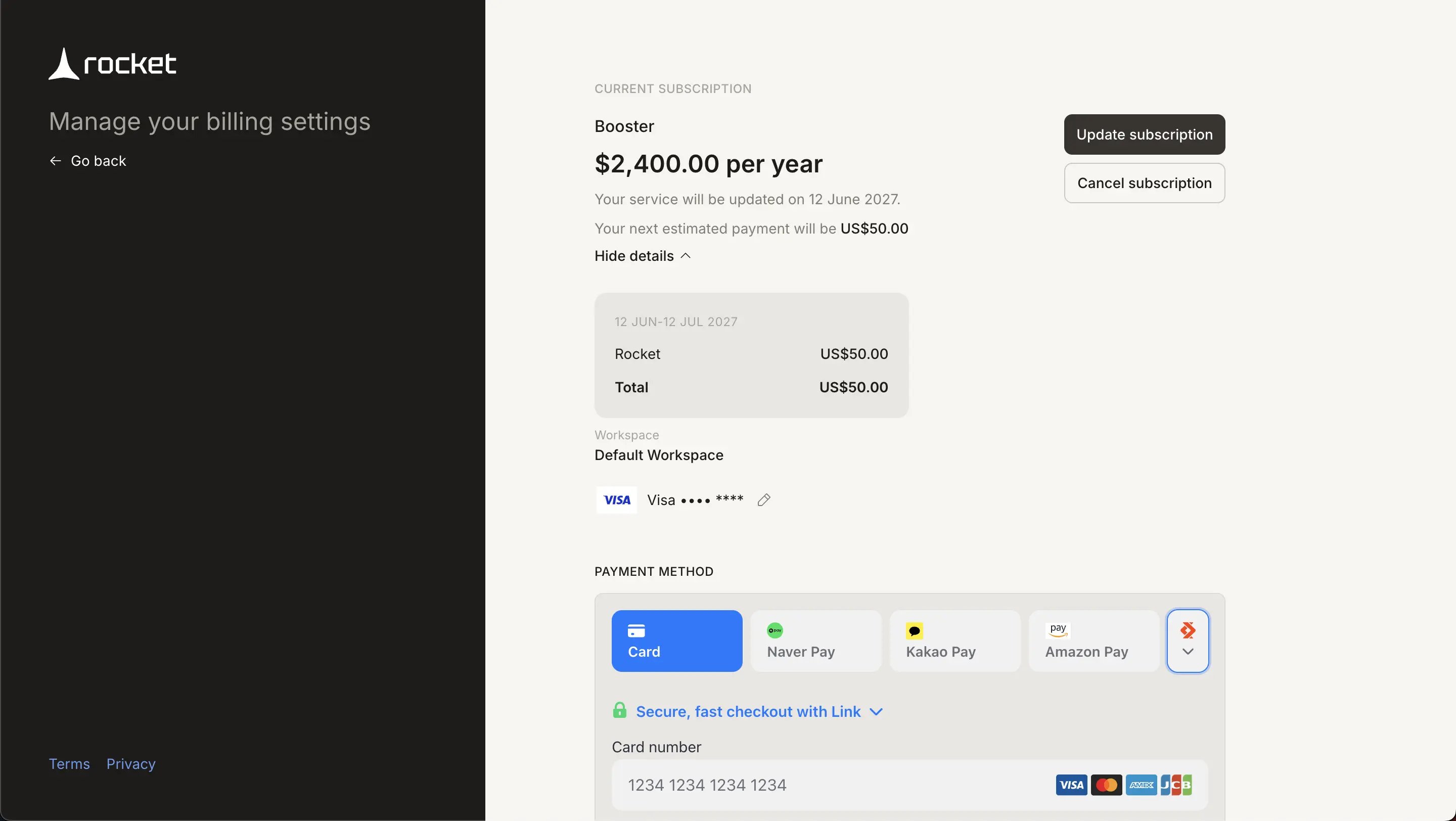Screen dimensions: 1456x821
Task: Click the green lock icon for Link checkout
Action: point(619,710)
